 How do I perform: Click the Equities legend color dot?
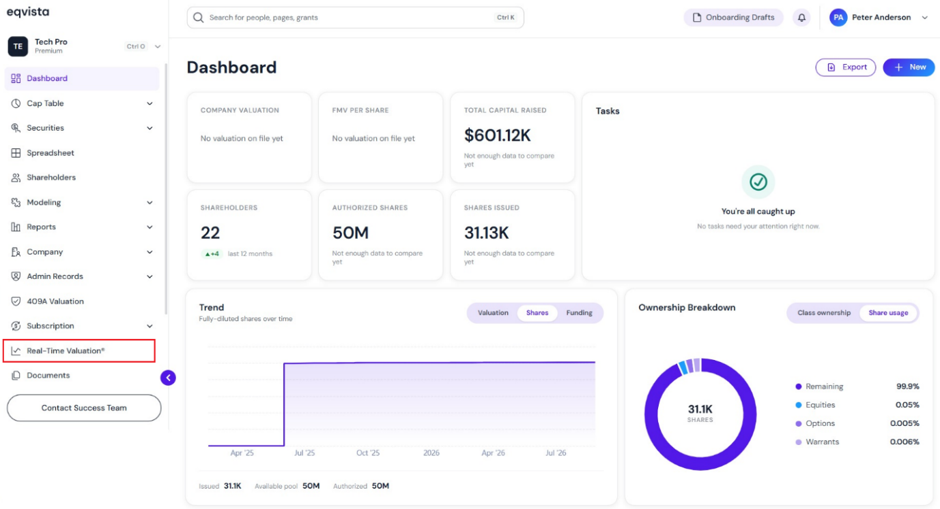[x=798, y=405]
